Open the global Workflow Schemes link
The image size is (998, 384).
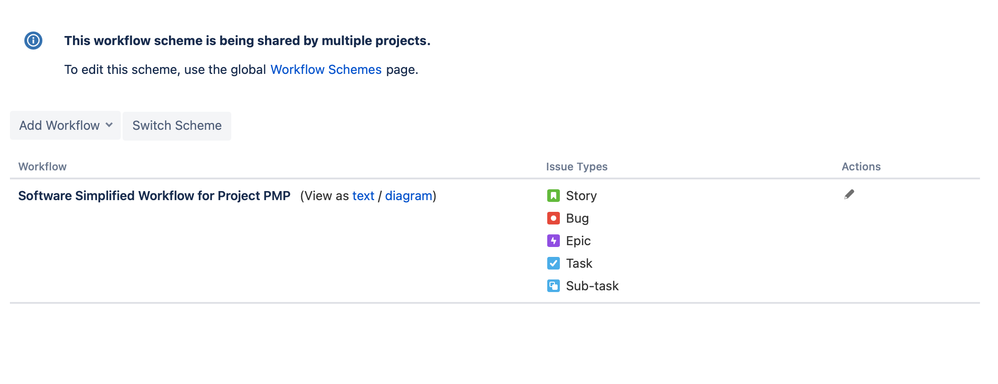coord(326,69)
